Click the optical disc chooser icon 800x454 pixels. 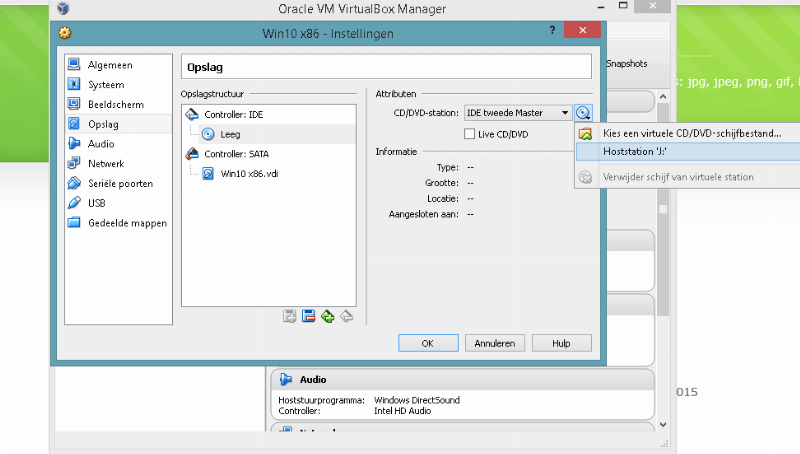pyautogui.click(x=584, y=113)
